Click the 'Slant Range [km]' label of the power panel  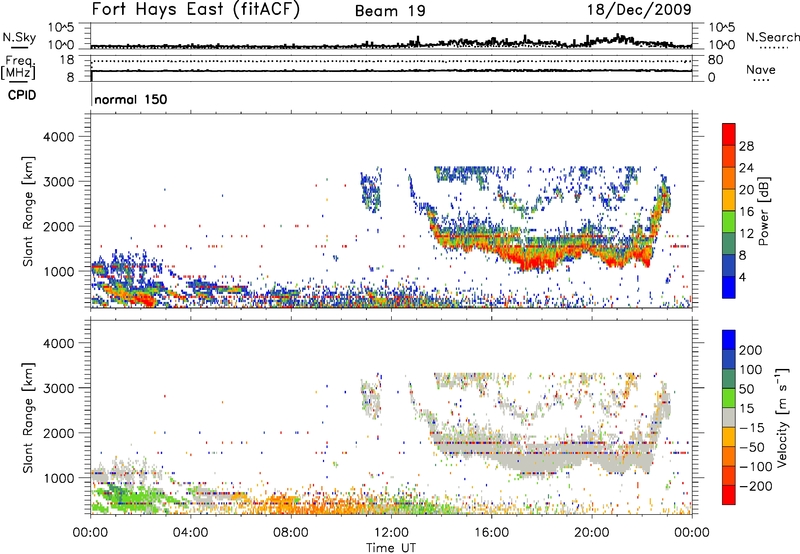point(28,211)
